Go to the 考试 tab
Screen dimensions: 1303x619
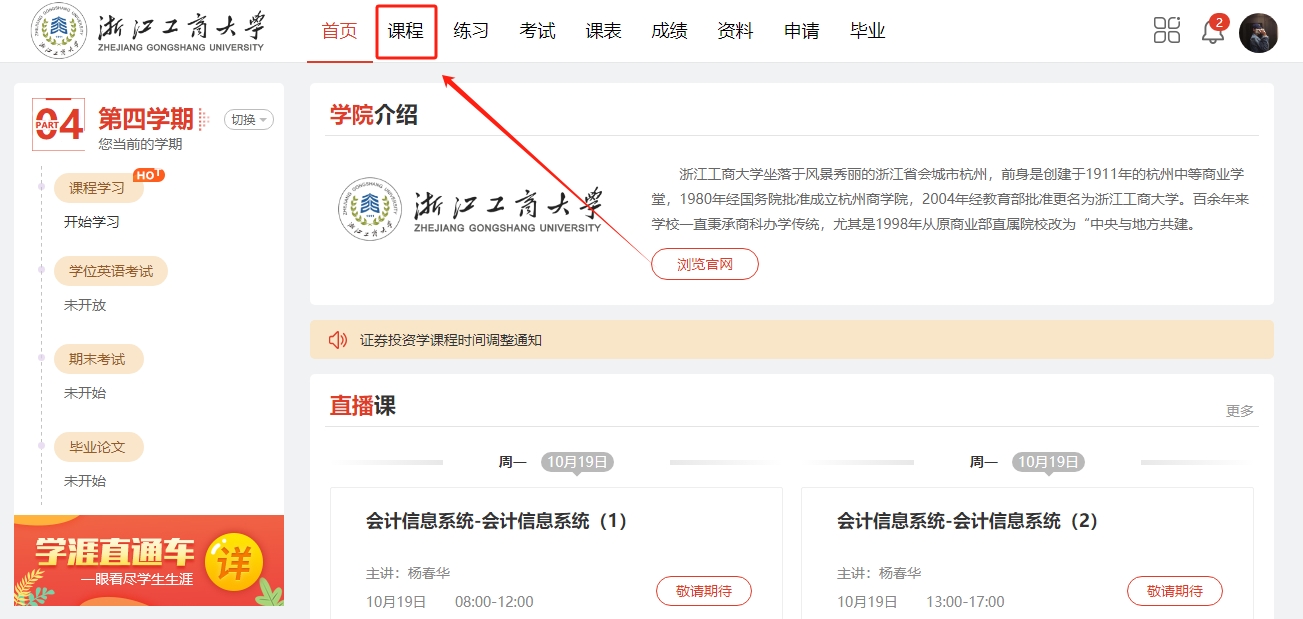[537, 31]
